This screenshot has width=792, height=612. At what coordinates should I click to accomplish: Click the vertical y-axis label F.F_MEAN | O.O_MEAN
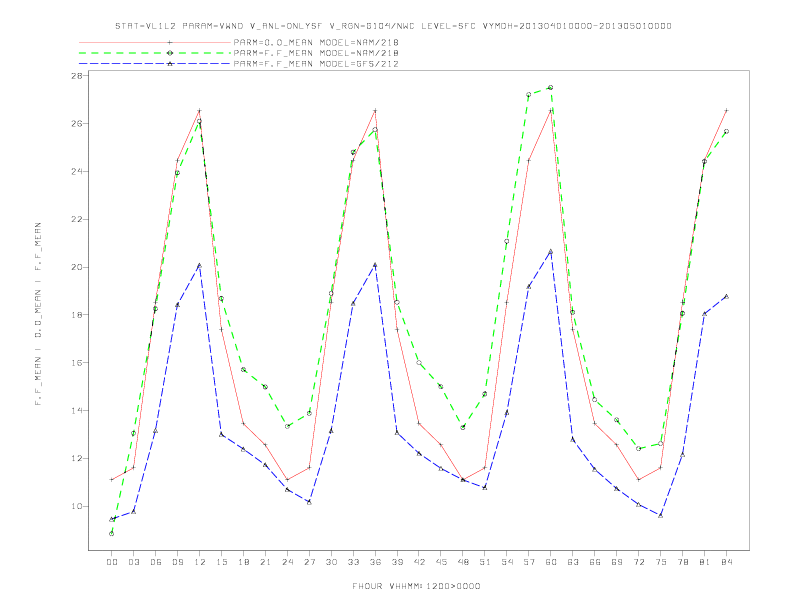[x=38, y=314]
